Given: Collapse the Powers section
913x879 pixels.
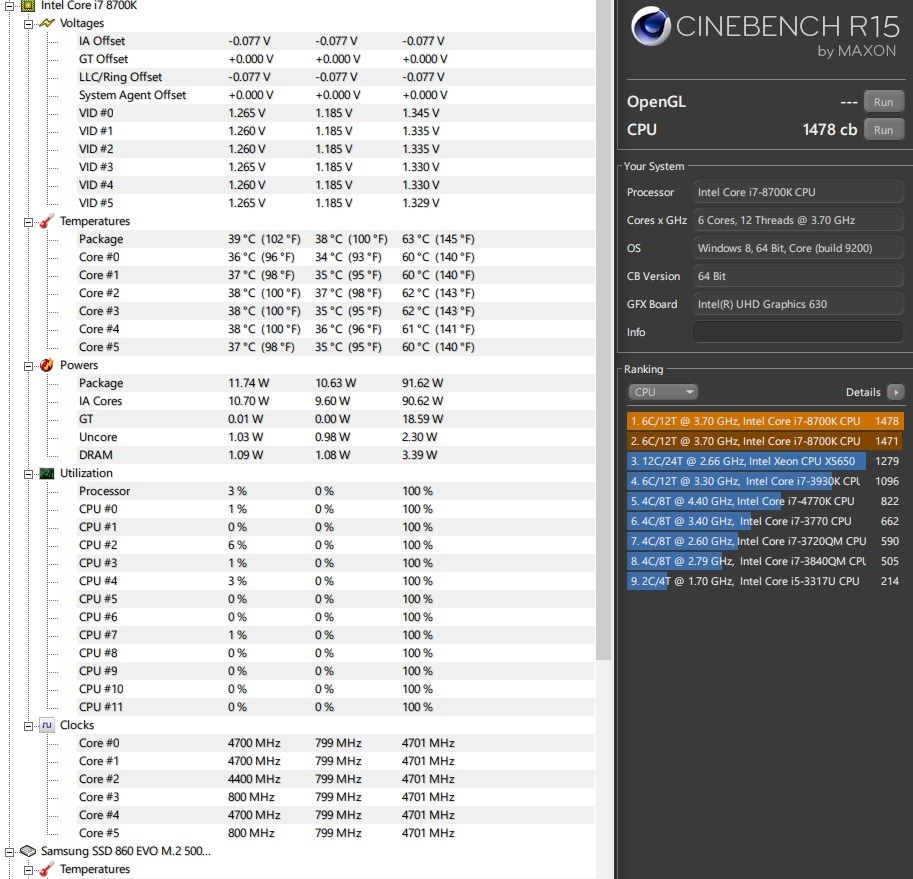Looking at the screenshot, I should point(28,366).
